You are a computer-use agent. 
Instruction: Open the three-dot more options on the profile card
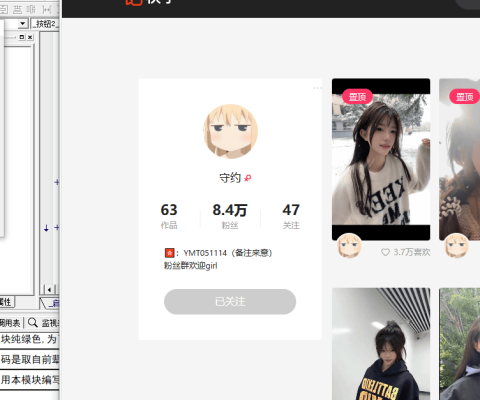click(317, 88)
